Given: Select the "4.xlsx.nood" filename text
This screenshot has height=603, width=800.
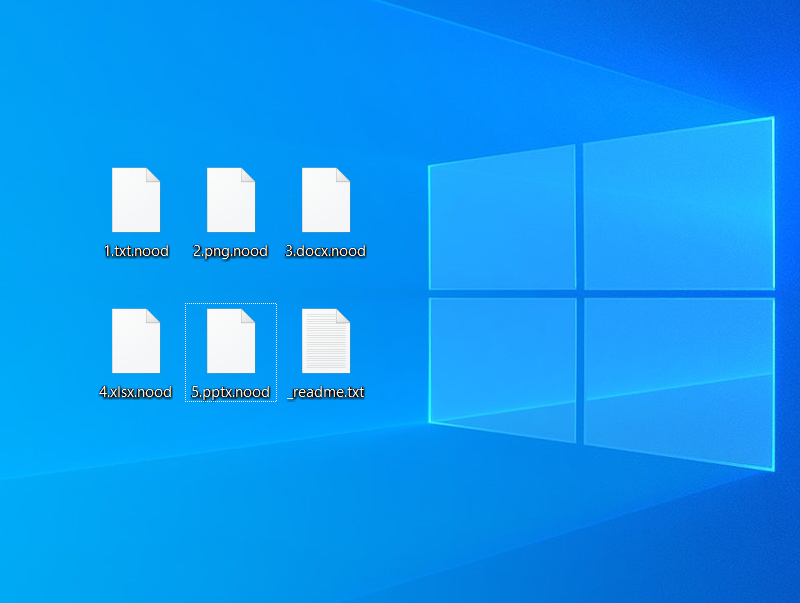Looking at the screenshot, I should pos(136,392).
